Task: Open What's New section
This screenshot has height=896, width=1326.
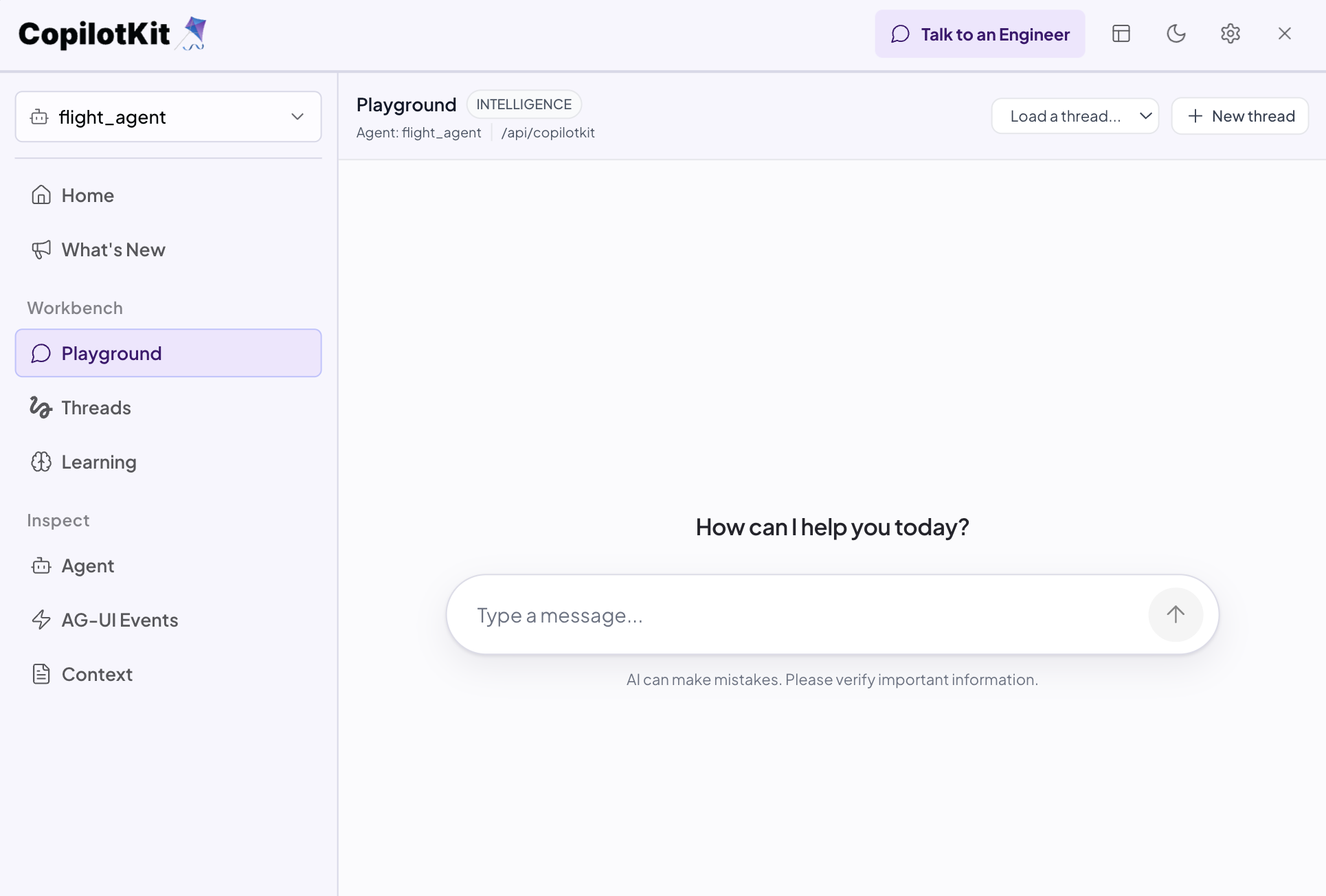Action: click(x=168, y=249)
